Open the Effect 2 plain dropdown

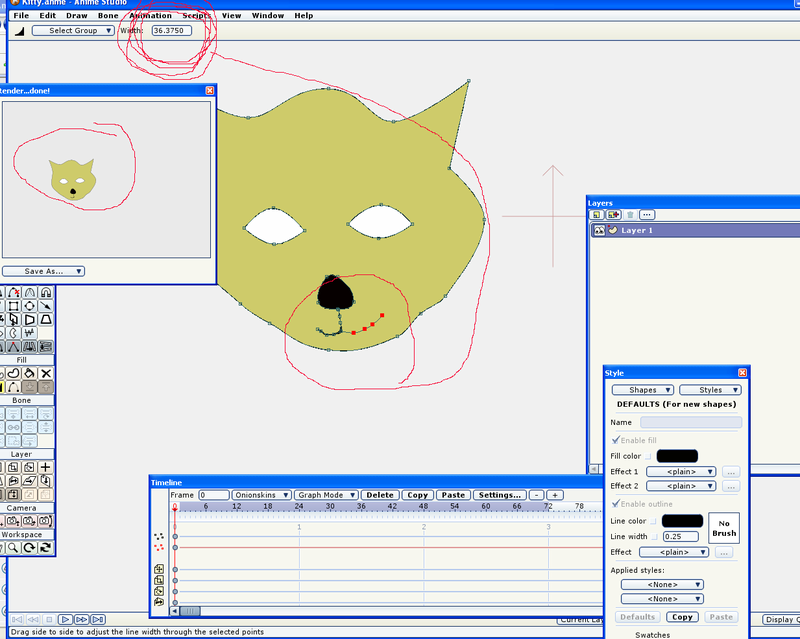pyautogui.click(x=681, y=486)
